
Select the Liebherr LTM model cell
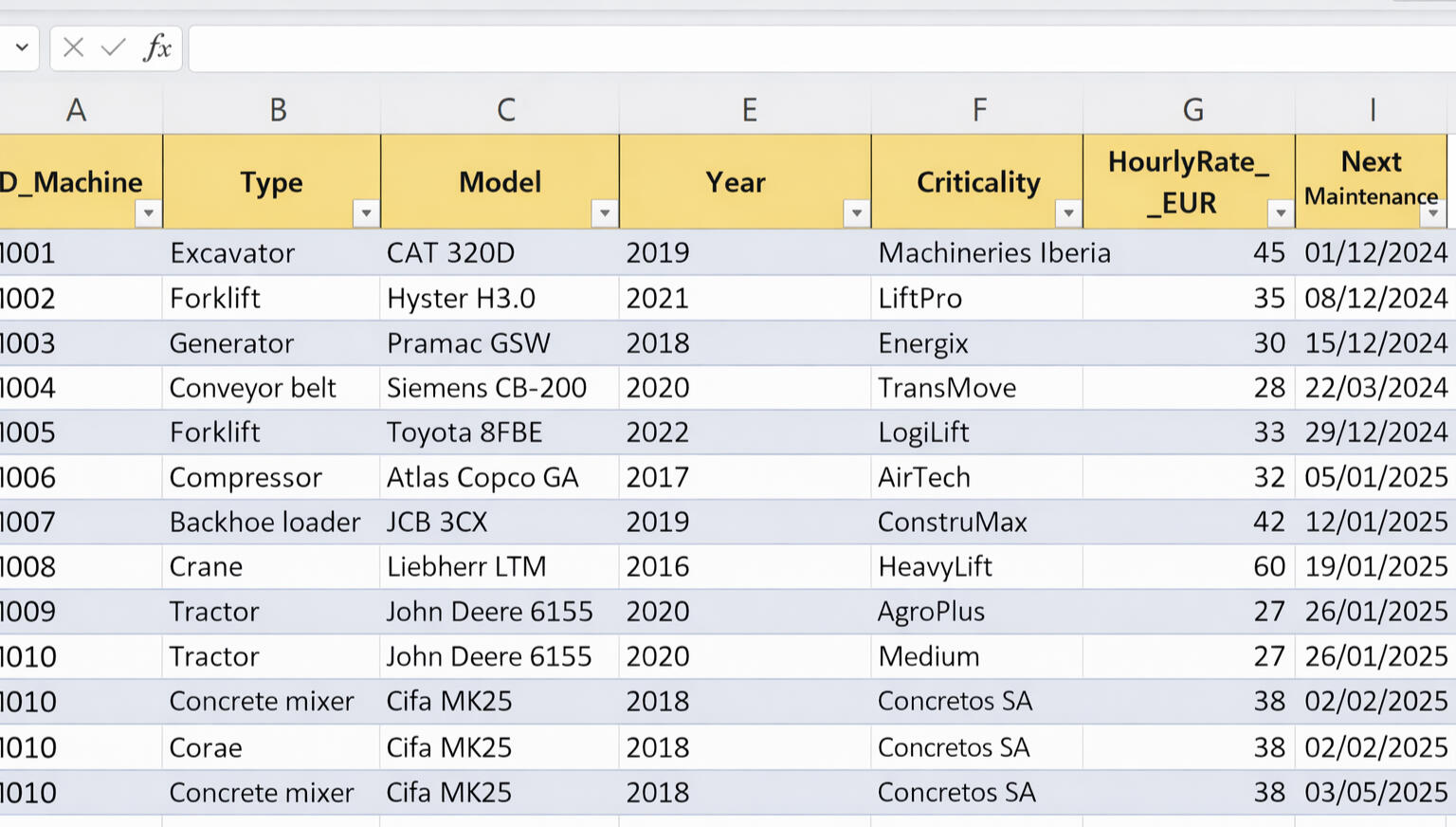(500, 566)
